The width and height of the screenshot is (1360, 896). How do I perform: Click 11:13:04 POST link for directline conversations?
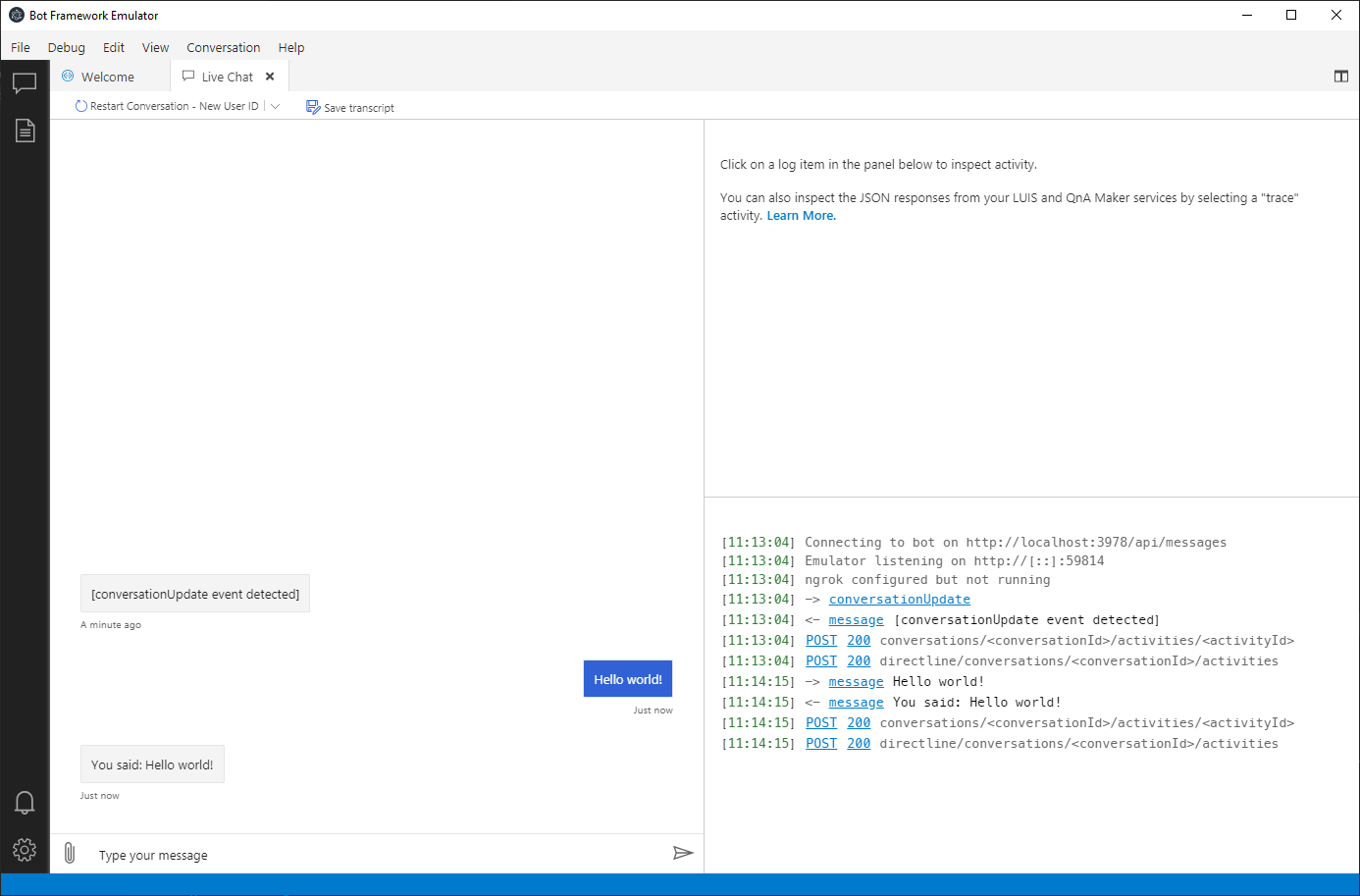coord(821,661)
